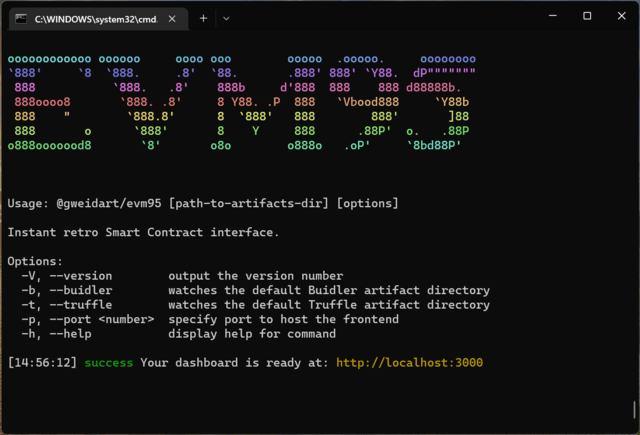Screen dimensions: 640x435
Task: Select the C:\WINDOWS\system32\cmd.exe tab
Action: [x=95, y=18]
